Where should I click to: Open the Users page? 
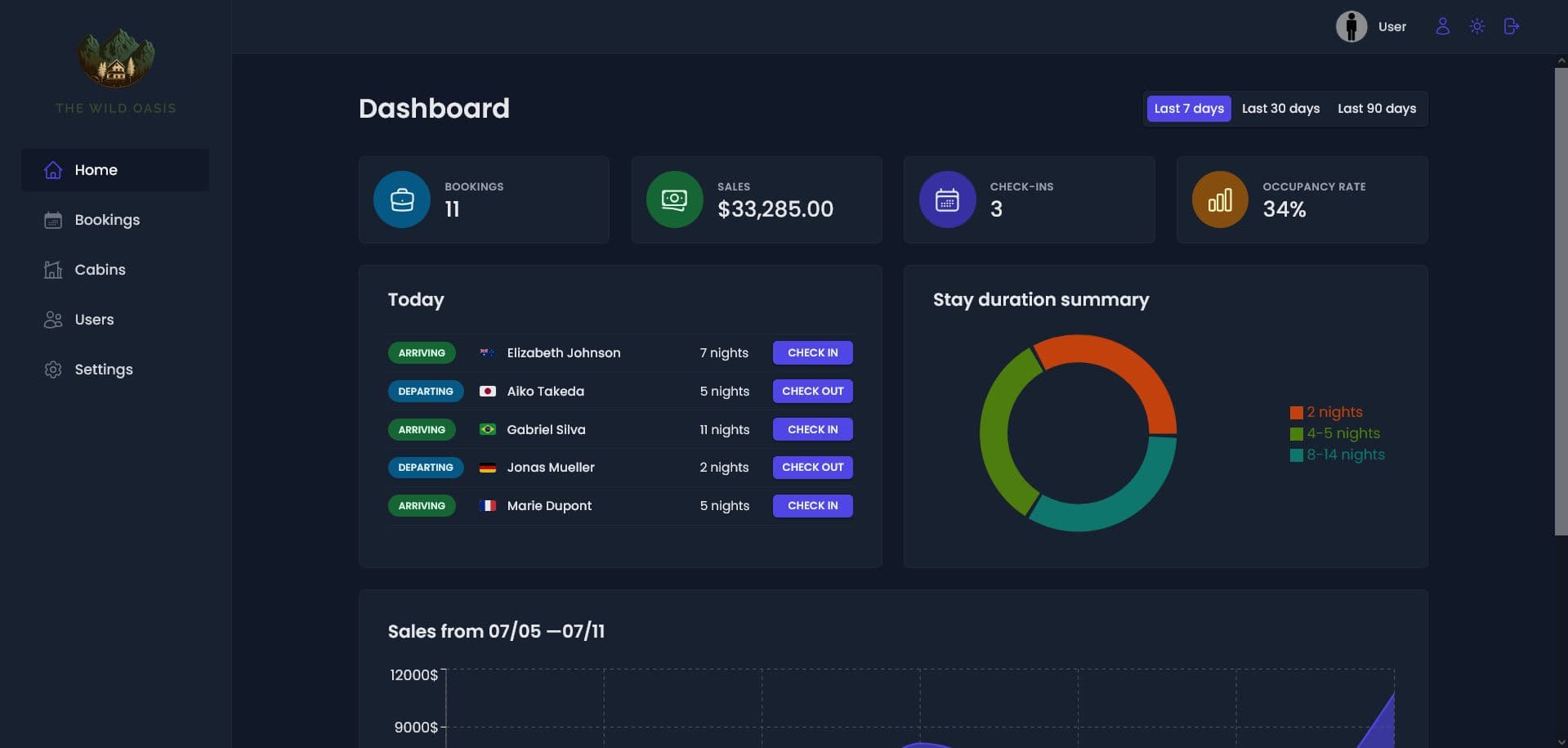[115, 320]
